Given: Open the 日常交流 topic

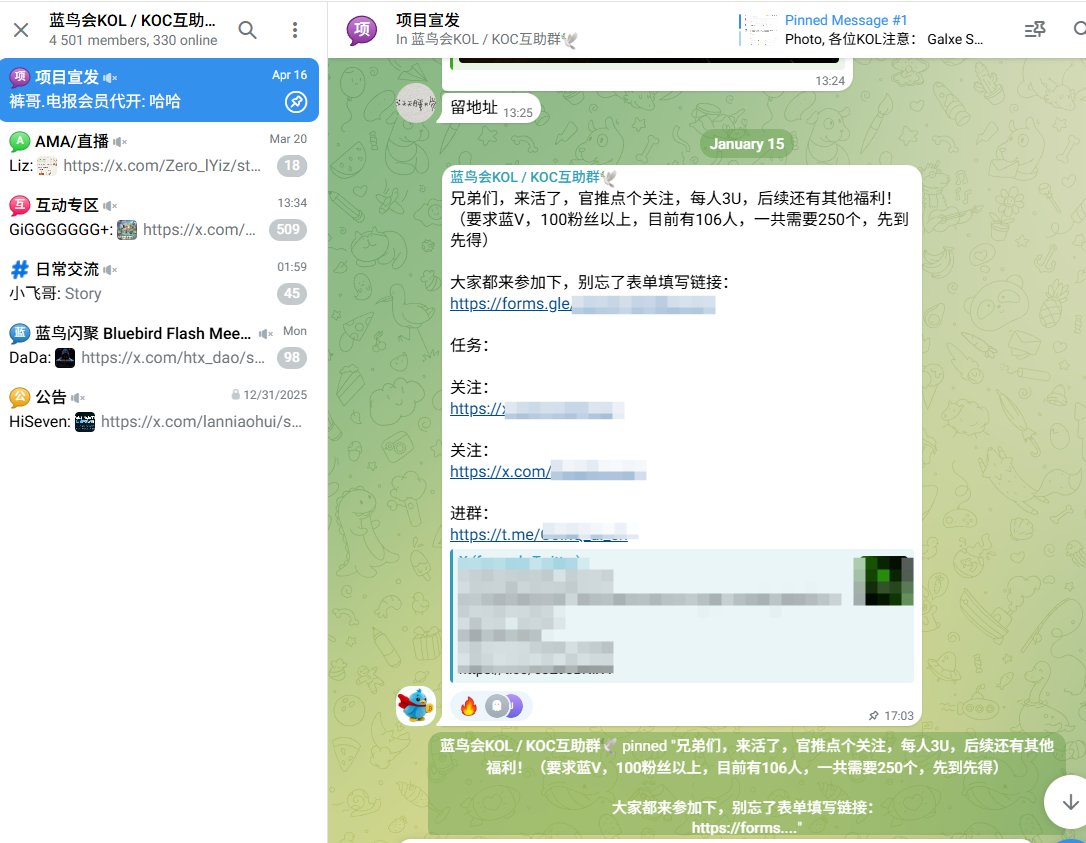Looking at the screenshot, I should pyautogui.click(x=159, y=281).
